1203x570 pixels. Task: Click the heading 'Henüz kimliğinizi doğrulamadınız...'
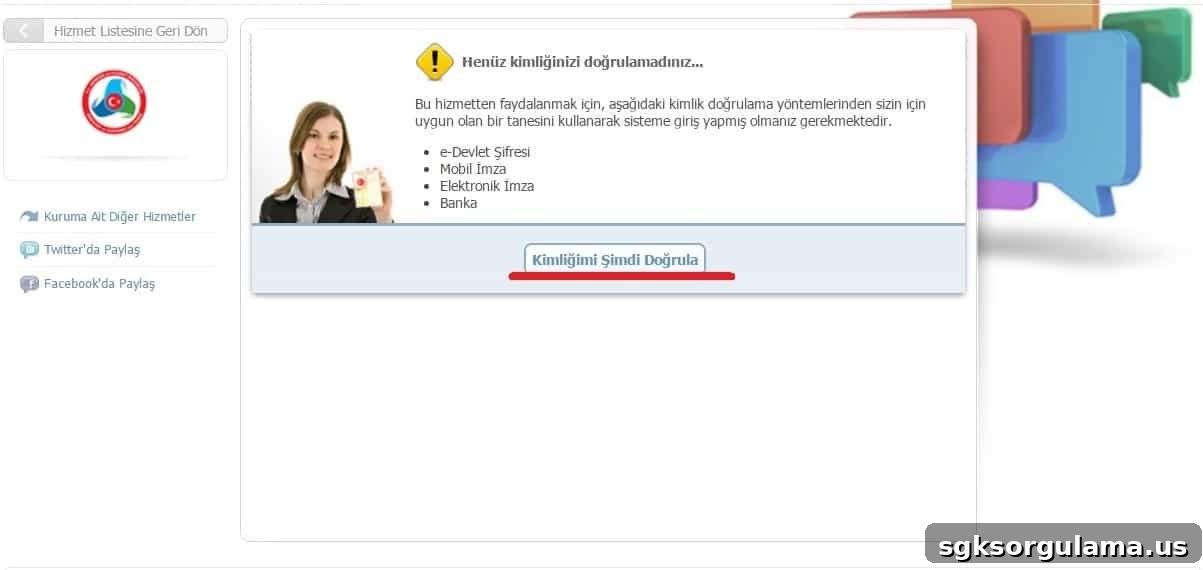click(582, 62)
